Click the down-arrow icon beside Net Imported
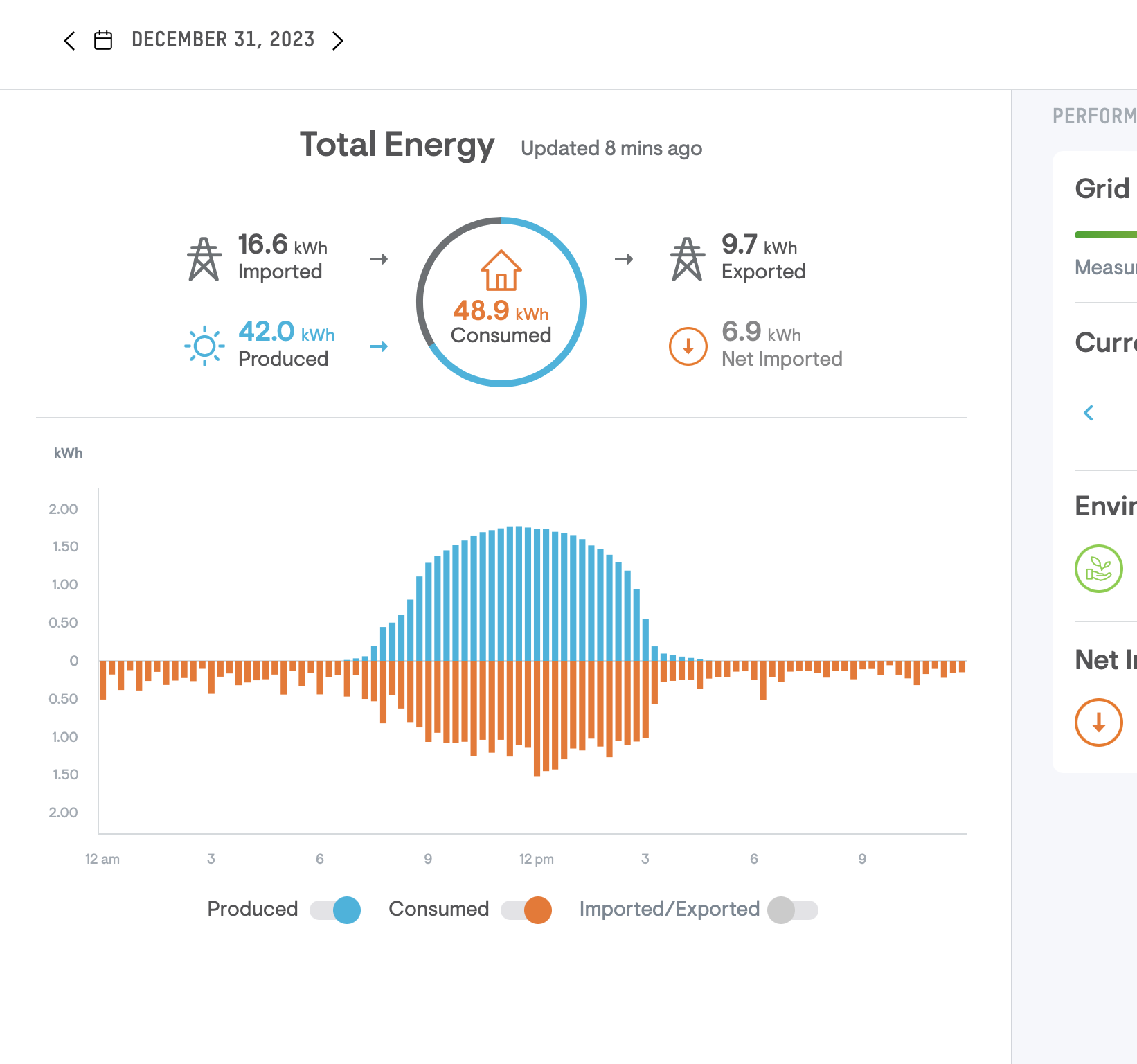1137x1064 pixels. [x=688, y=346]
